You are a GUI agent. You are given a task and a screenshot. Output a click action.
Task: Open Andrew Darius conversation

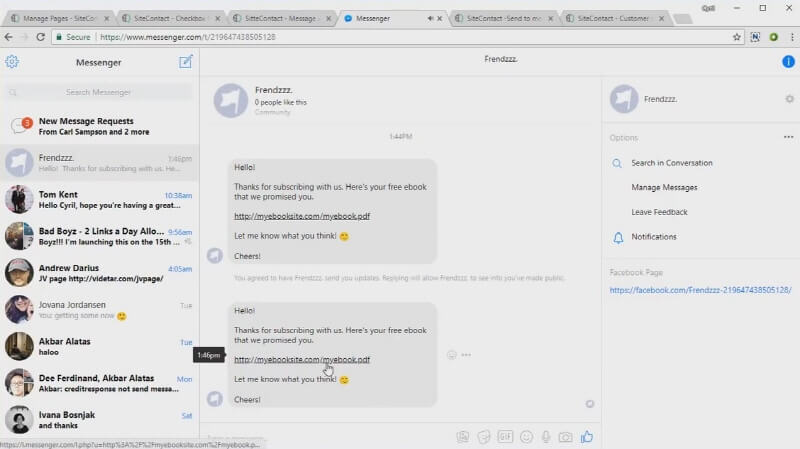pyautogui.click(x=99, y=273)
